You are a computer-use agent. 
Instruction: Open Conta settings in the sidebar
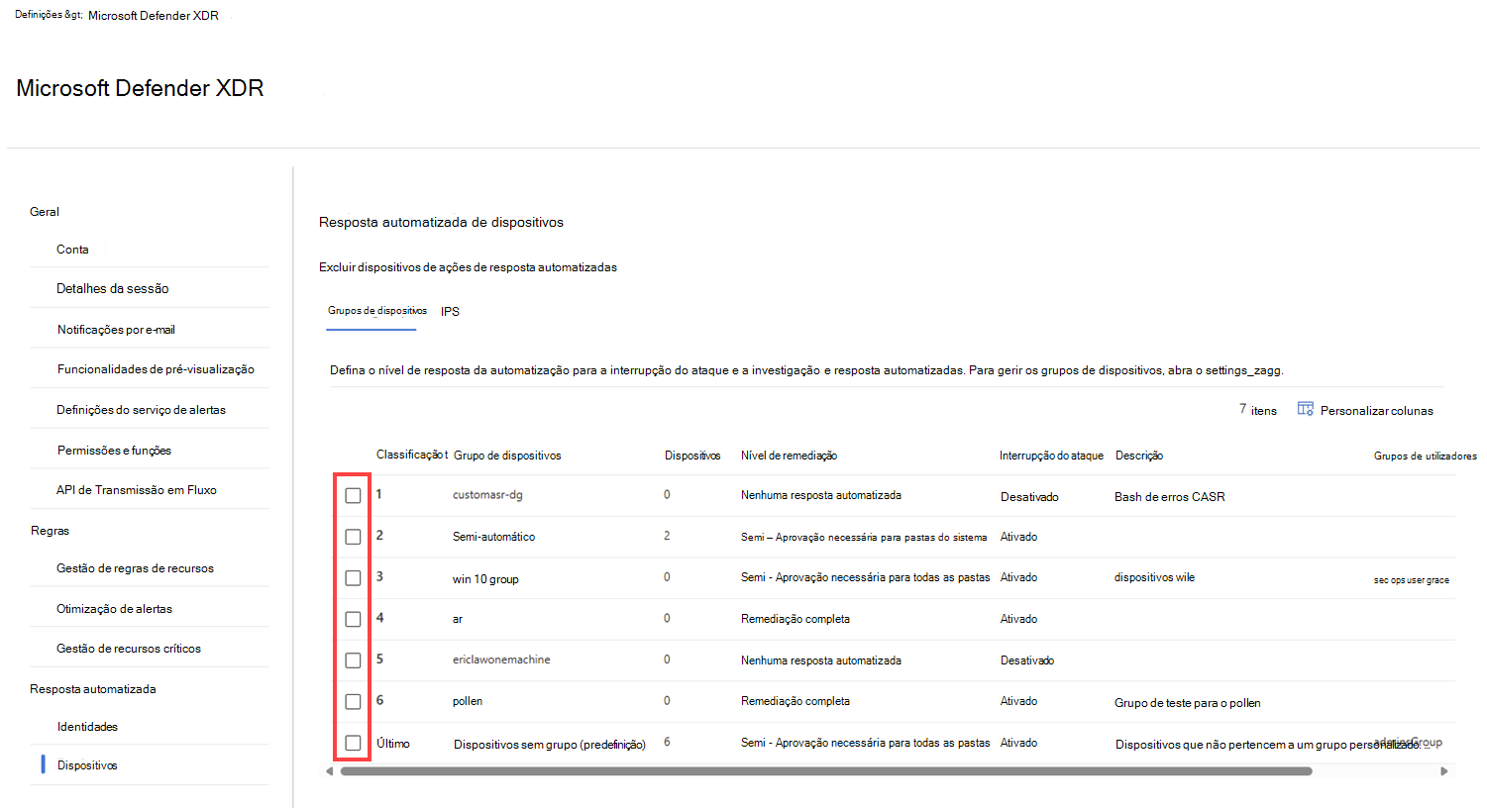click(72, 250)
